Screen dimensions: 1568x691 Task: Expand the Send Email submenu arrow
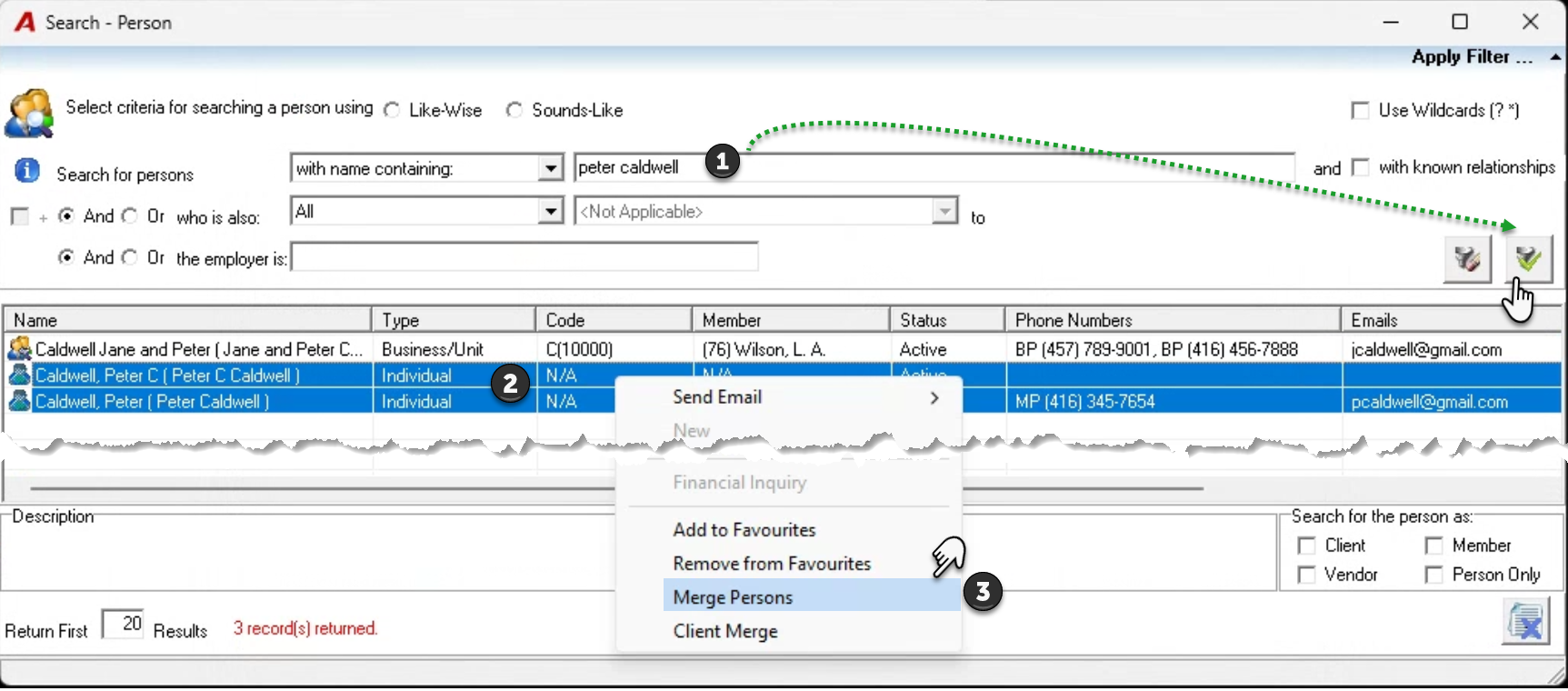[x=934, y=397]
